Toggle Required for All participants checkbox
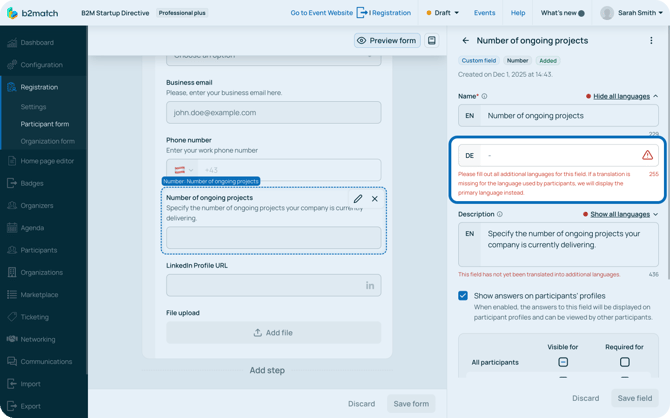This screenshot has width=670, height=418. (624, 362)
